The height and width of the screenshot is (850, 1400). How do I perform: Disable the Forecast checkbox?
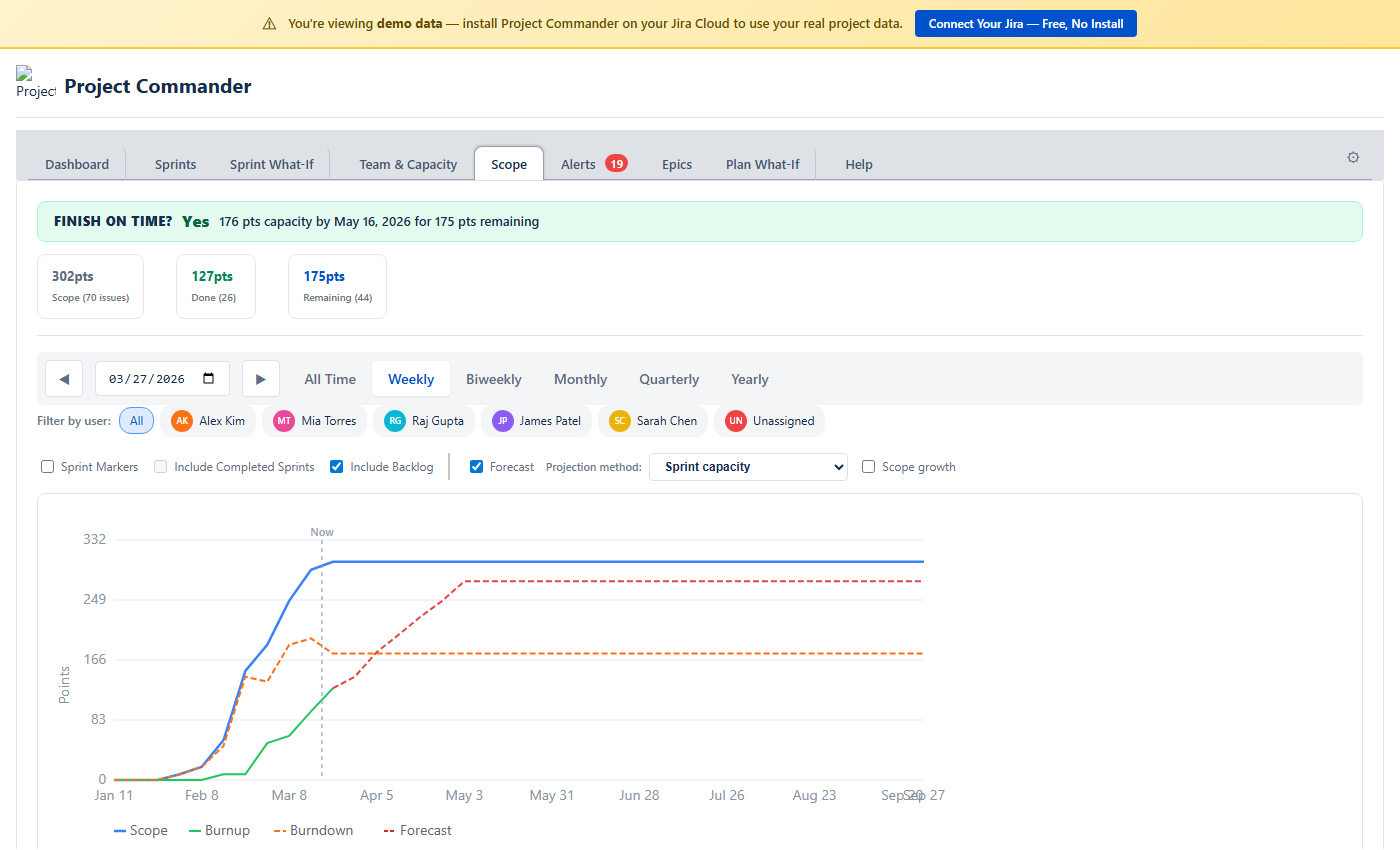477,467
